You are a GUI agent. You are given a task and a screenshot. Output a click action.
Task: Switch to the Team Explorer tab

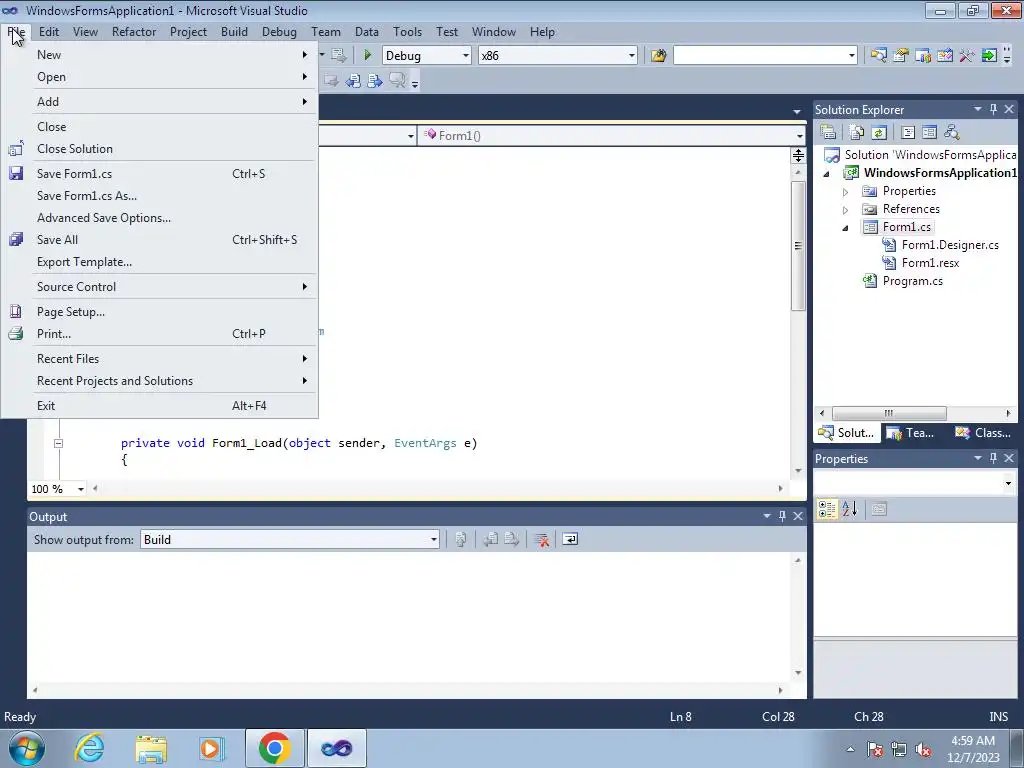click(x=910, y=432)
